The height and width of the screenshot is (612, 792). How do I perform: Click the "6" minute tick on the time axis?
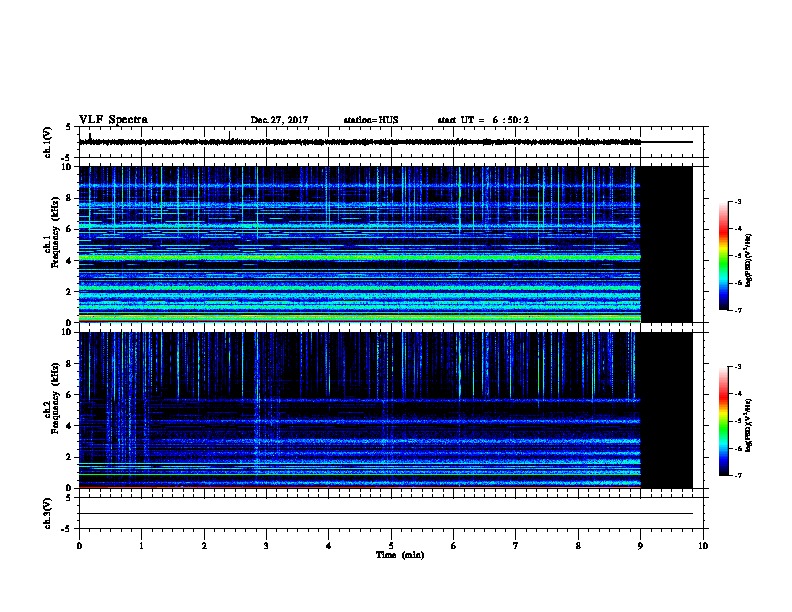[453, 546]
